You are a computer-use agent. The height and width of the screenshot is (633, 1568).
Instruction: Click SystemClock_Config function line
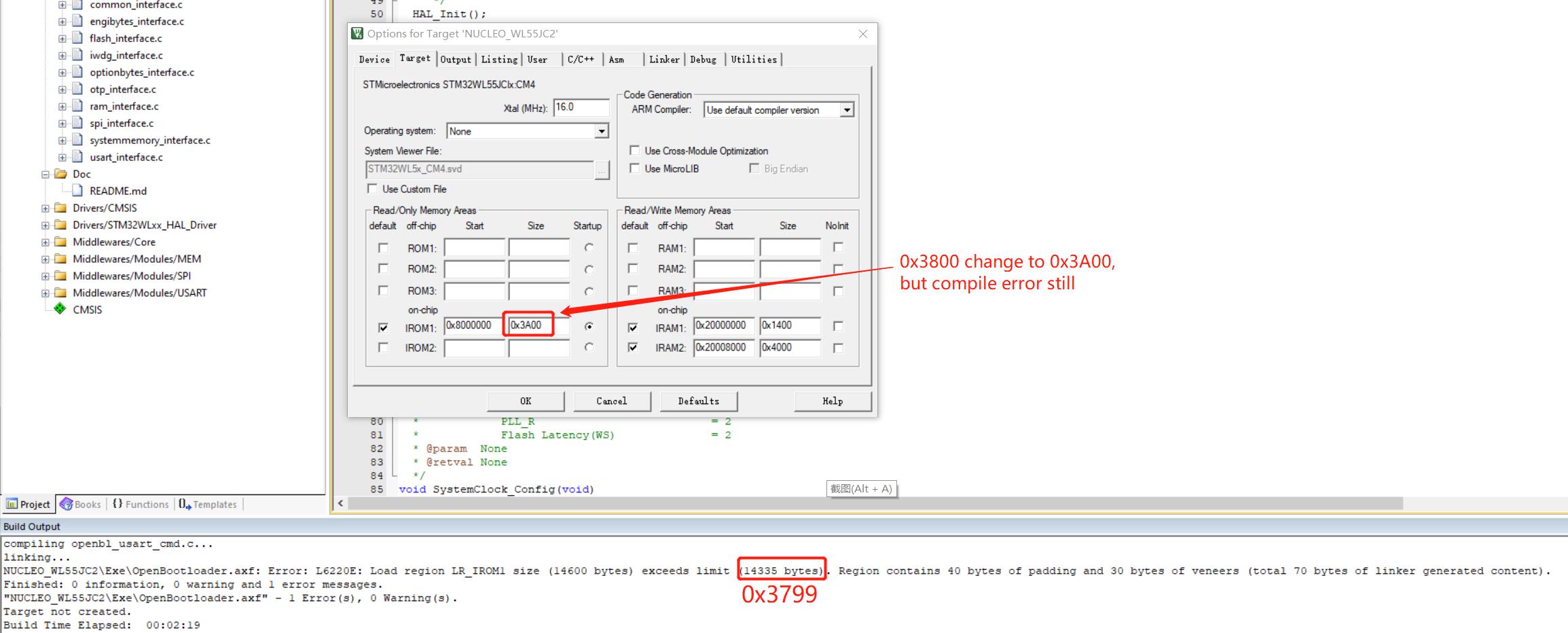coord(496,490)
